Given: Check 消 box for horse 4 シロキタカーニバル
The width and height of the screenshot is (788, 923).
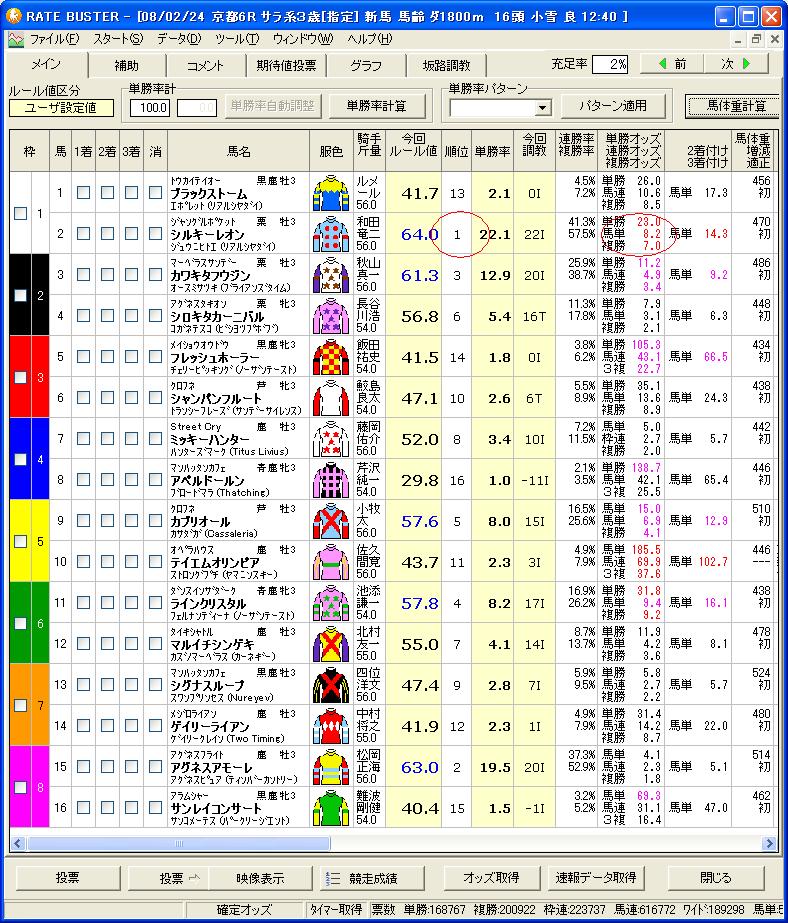Looking at the screenshot, I should pos(155,316).
